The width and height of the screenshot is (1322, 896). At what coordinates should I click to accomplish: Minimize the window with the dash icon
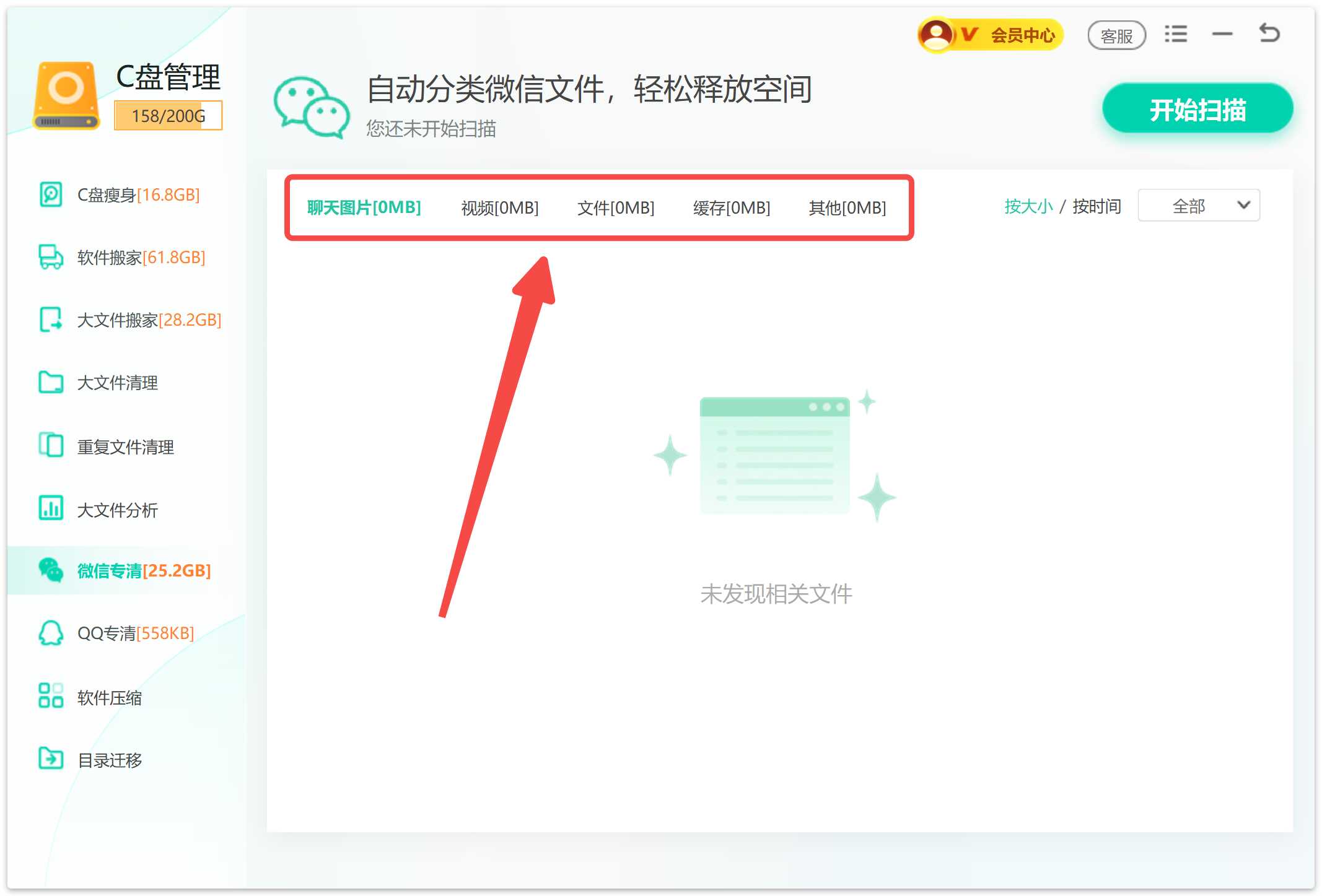(x=1222, y=34)
